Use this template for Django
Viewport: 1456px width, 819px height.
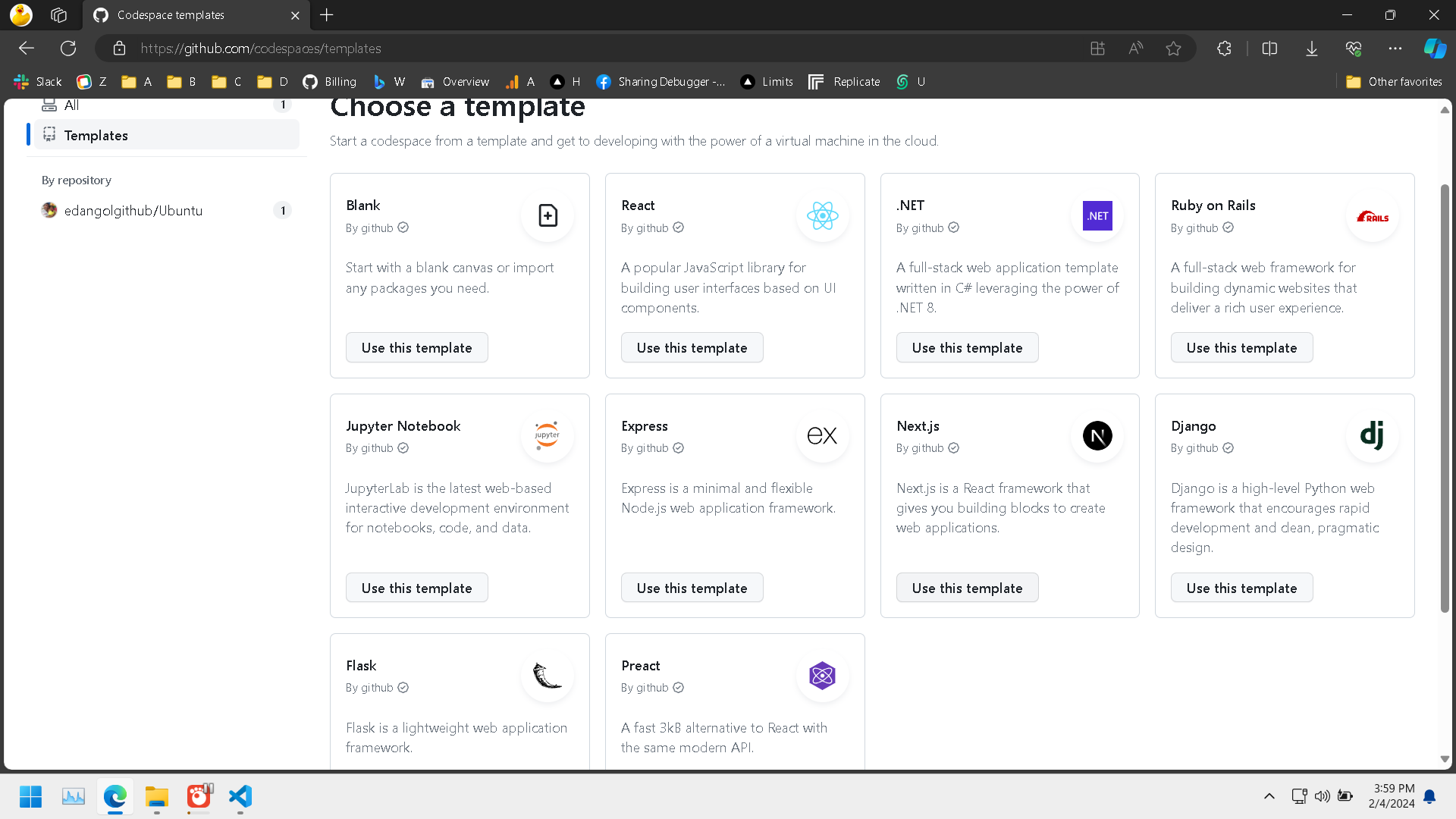point(1241,588)
